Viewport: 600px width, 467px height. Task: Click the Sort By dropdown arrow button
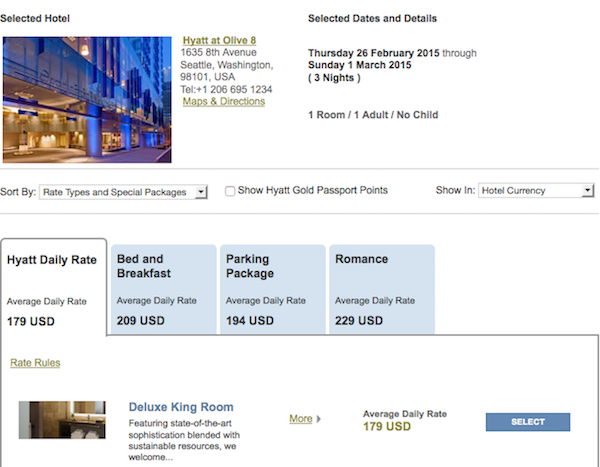point(201,192)
